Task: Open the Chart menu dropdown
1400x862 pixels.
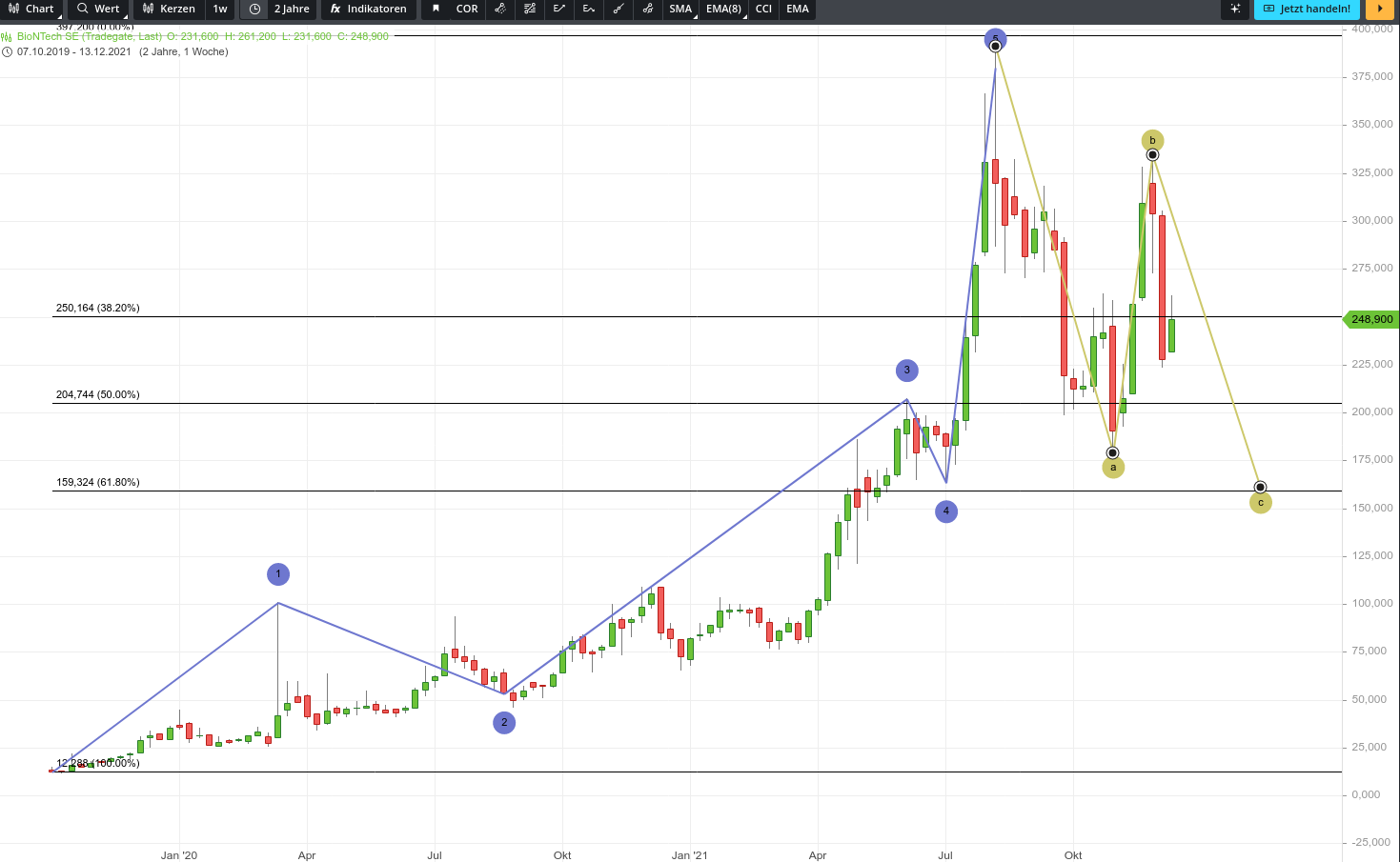Action: (x=31, y=10)
